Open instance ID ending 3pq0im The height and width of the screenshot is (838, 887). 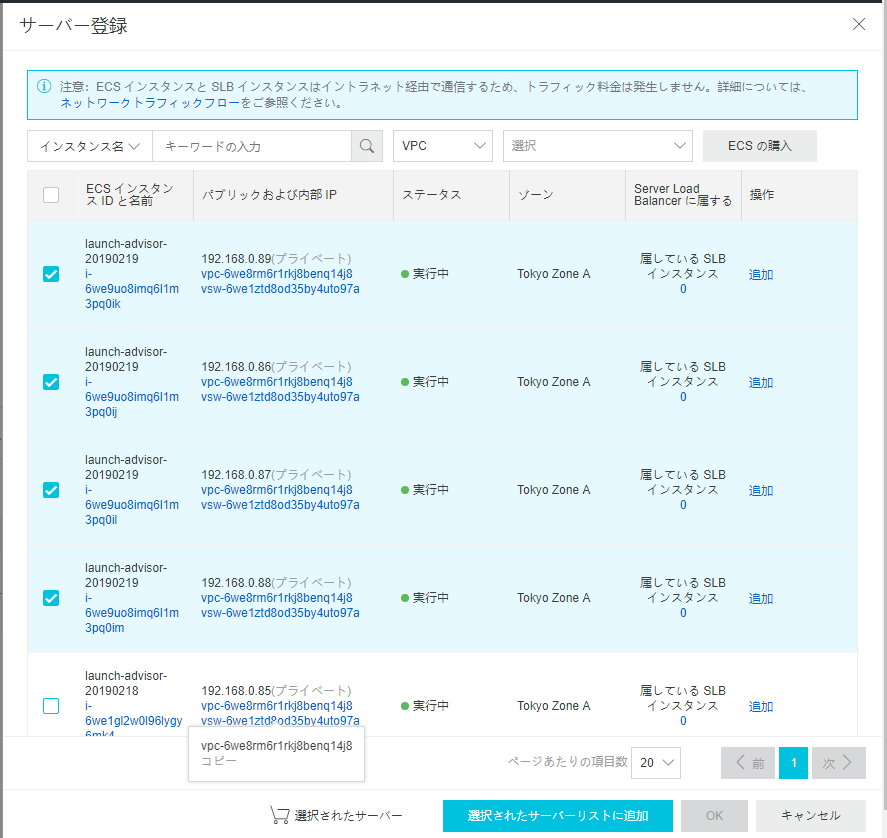pyautogui.click(x=132, y=613)
